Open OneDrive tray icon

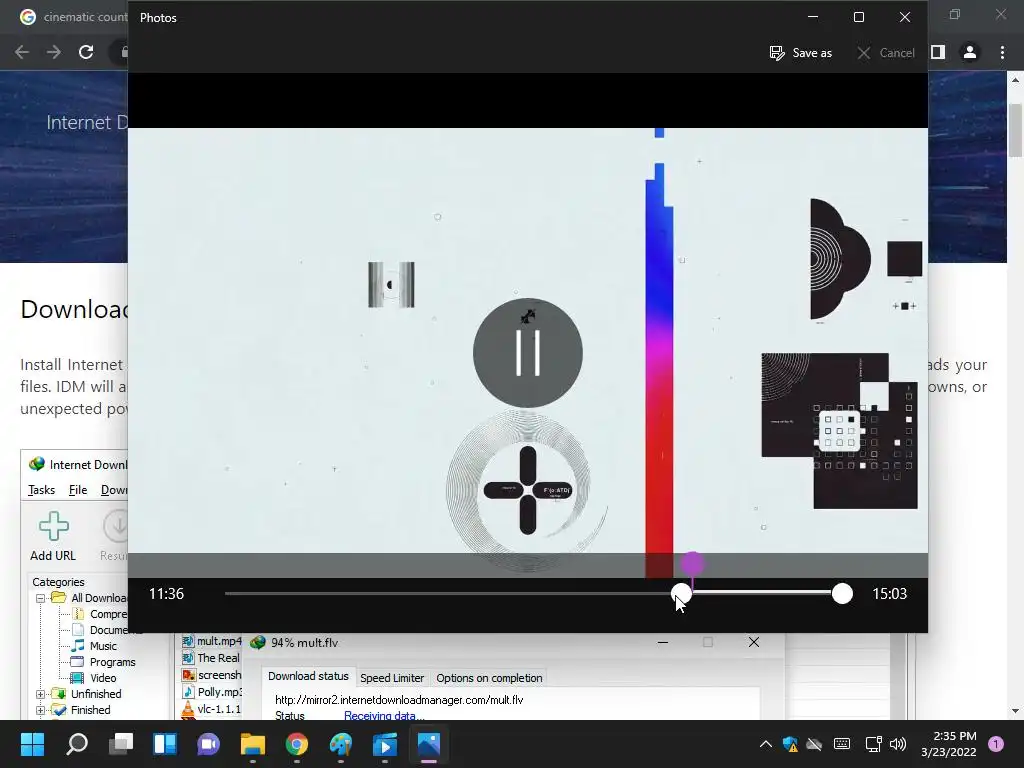point(814,744)
